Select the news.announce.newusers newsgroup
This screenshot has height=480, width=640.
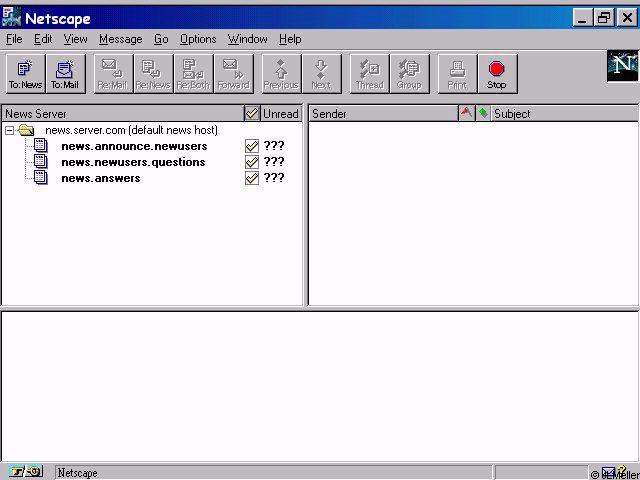point(134,146)
